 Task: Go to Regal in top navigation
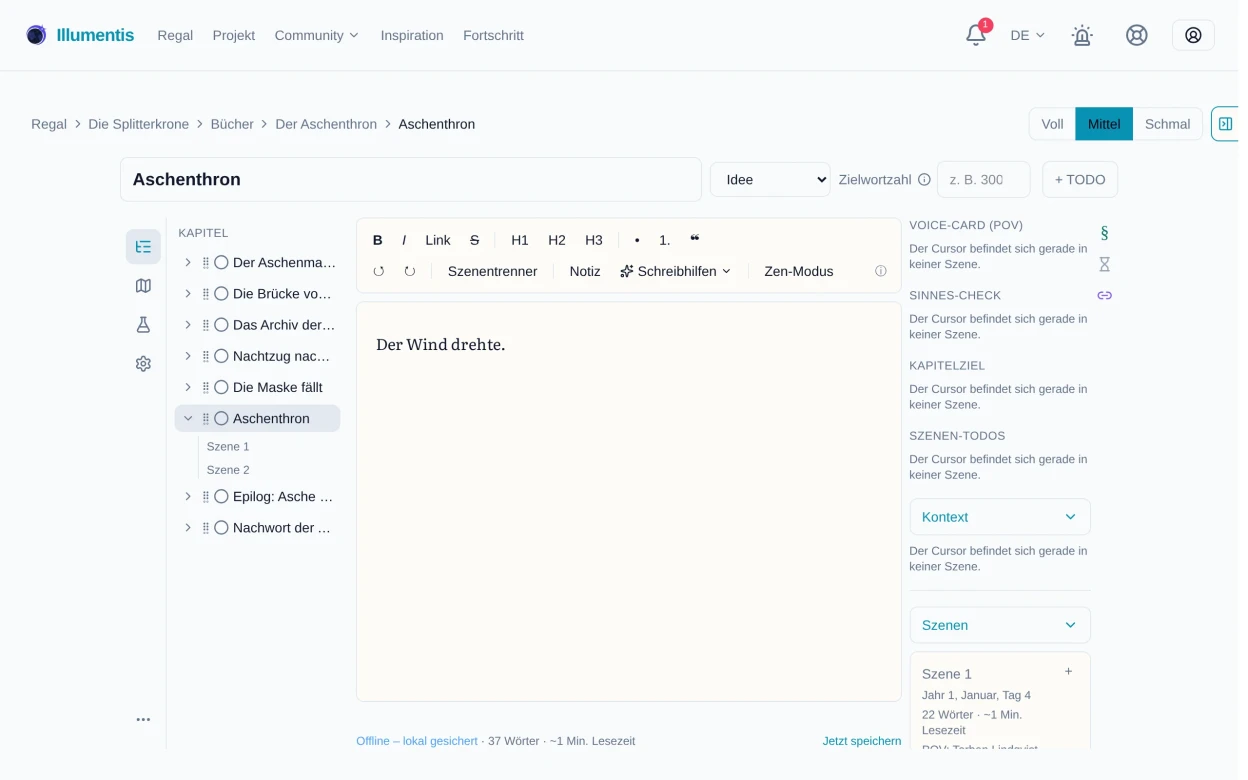coord(175,35)
